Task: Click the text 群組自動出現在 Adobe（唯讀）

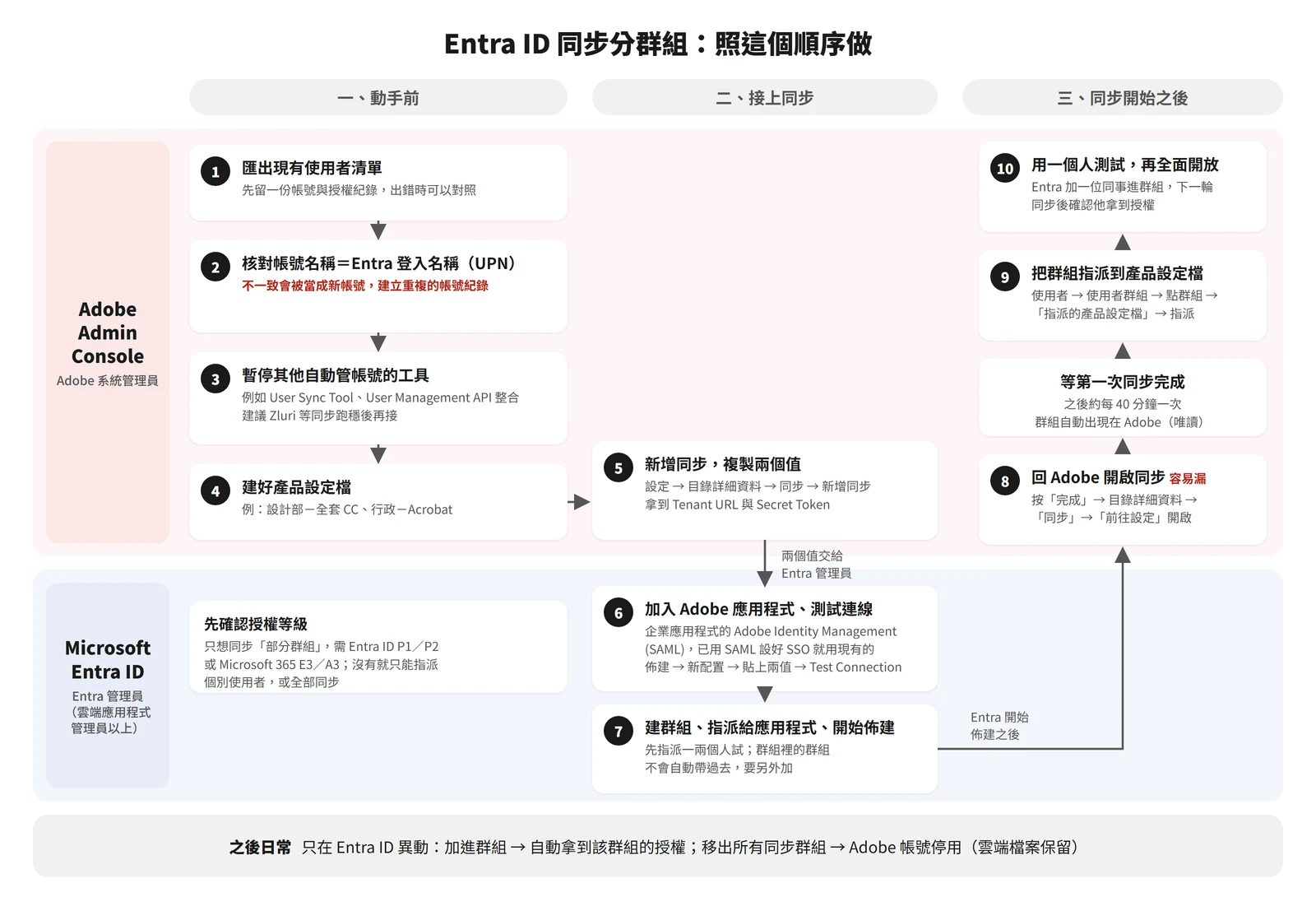Action: 1122,422
